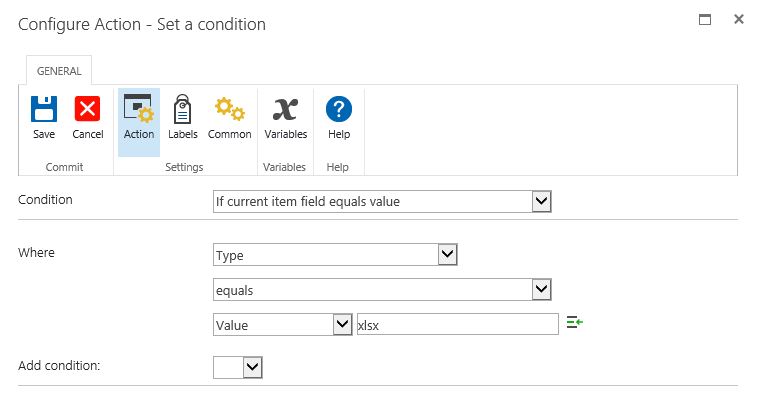
Task: Switch to the GENERAL ribbon tab
Action: pyautogui.click(x=59, y=71)
